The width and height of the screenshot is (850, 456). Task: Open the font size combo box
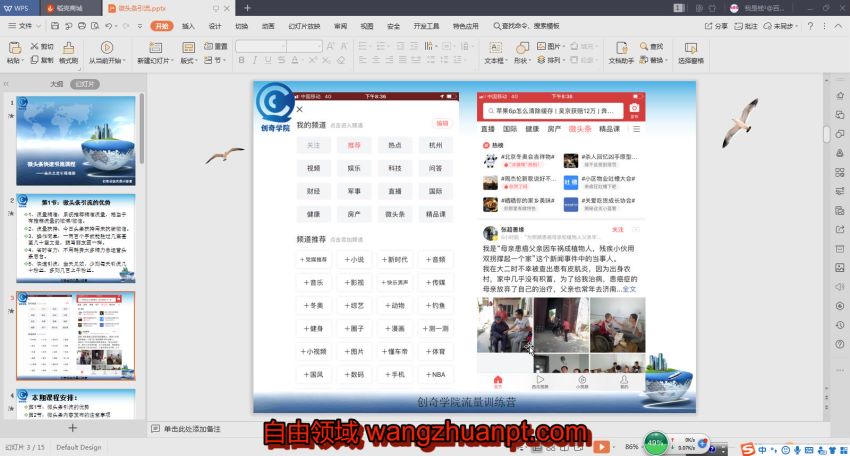tap(305, 46)
